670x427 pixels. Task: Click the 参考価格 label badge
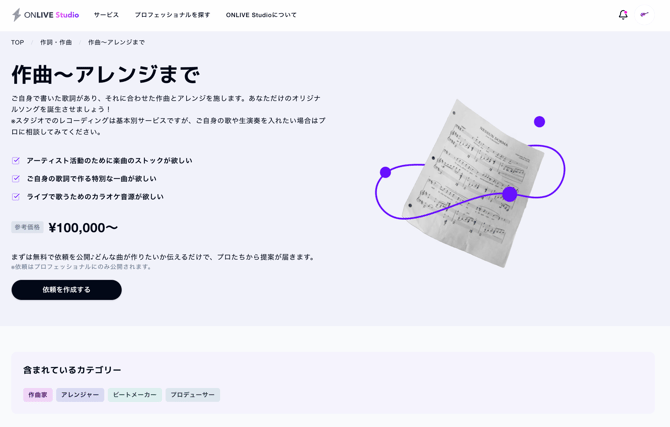click(27, 227)
